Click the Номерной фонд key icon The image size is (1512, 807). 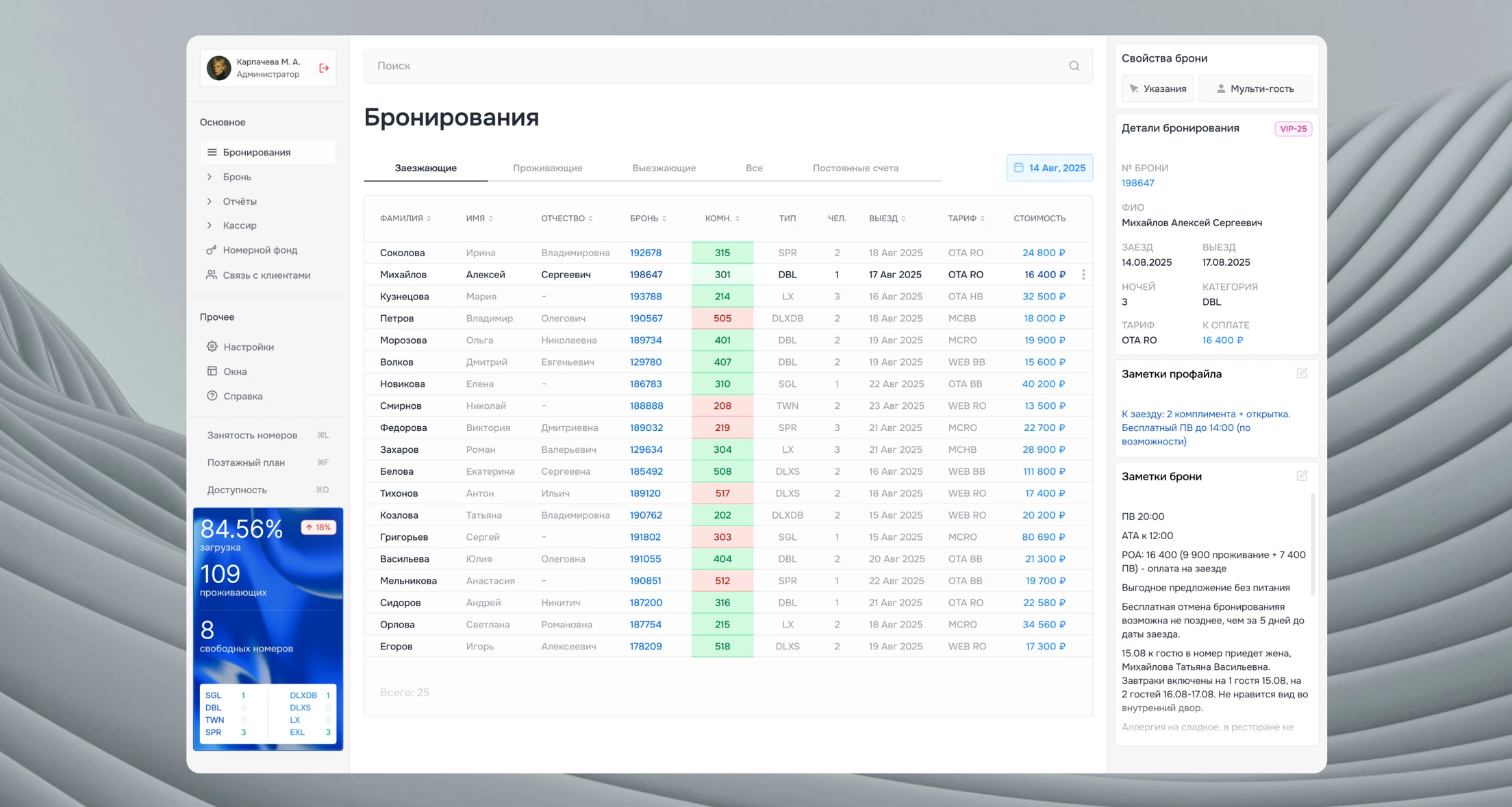tap(212, 250)
